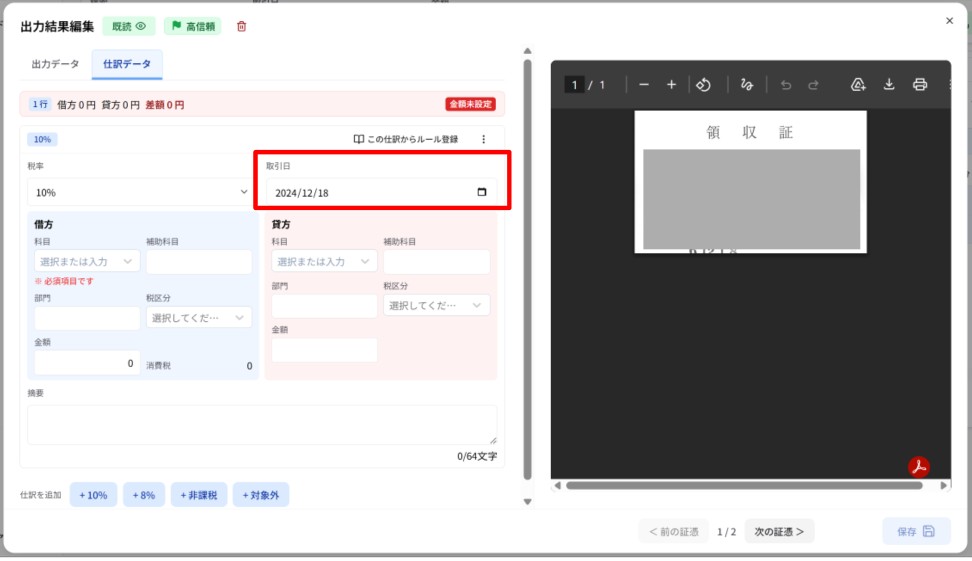
Task: Click the 領収証 receipt page thumbnail
Action: 750,182
